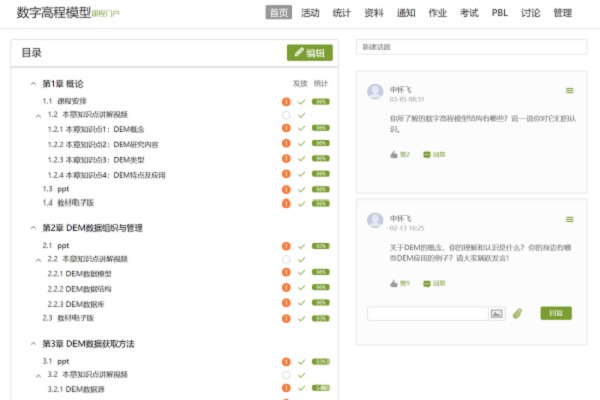Click thumbs-up on the DEM概念 discussion post
Image resolution: width=600 pixels, height=400 pixels.
coord(394,283)
